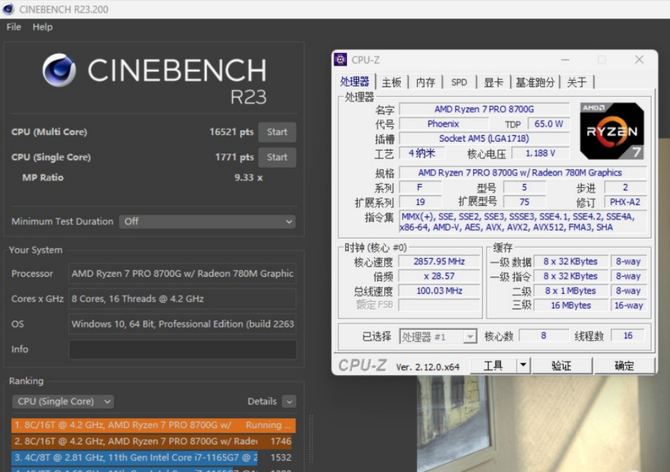Open the arrow beside the 工具 button

523,366
